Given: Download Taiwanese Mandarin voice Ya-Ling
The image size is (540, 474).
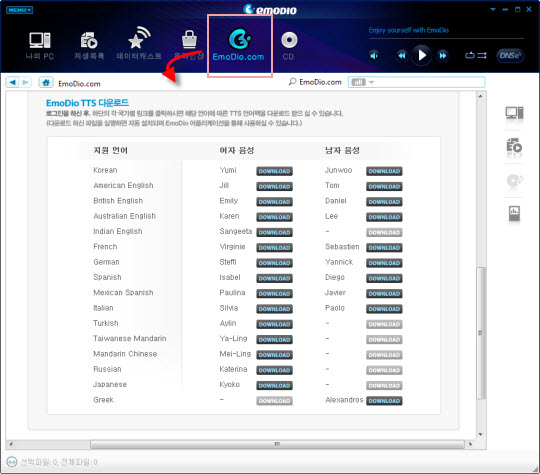Looking at the screenshot, I should click(x=274, y=340).
